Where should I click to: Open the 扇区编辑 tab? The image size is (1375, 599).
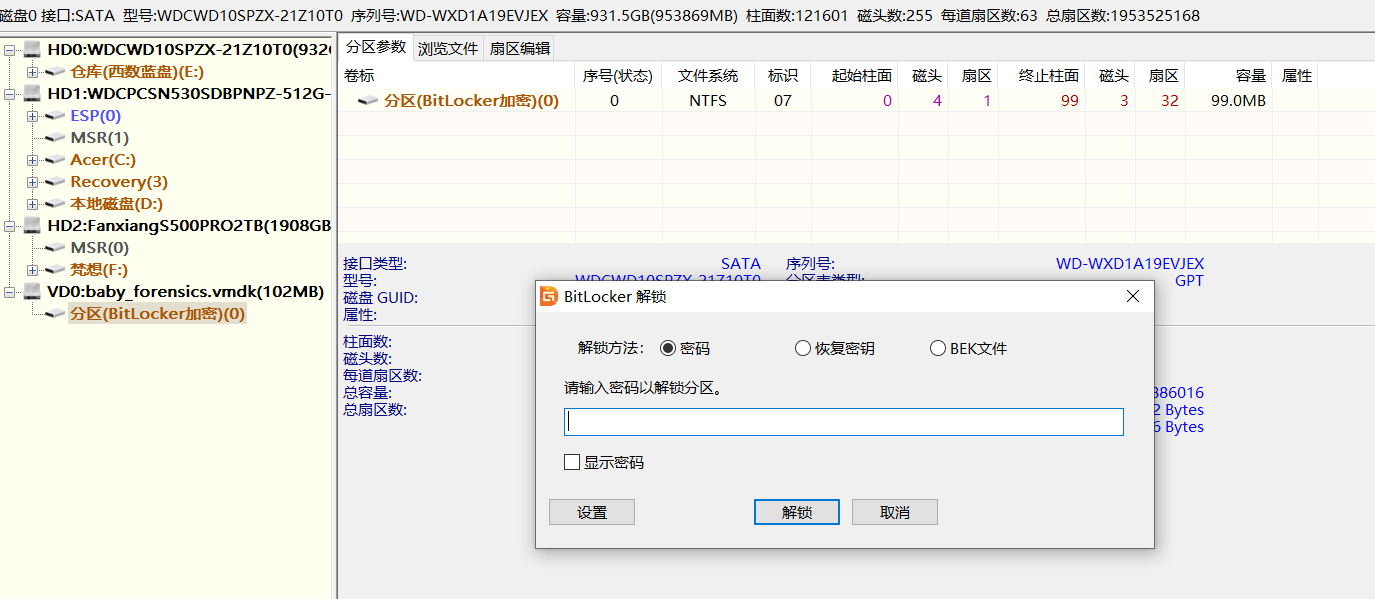tap(520, 48)
